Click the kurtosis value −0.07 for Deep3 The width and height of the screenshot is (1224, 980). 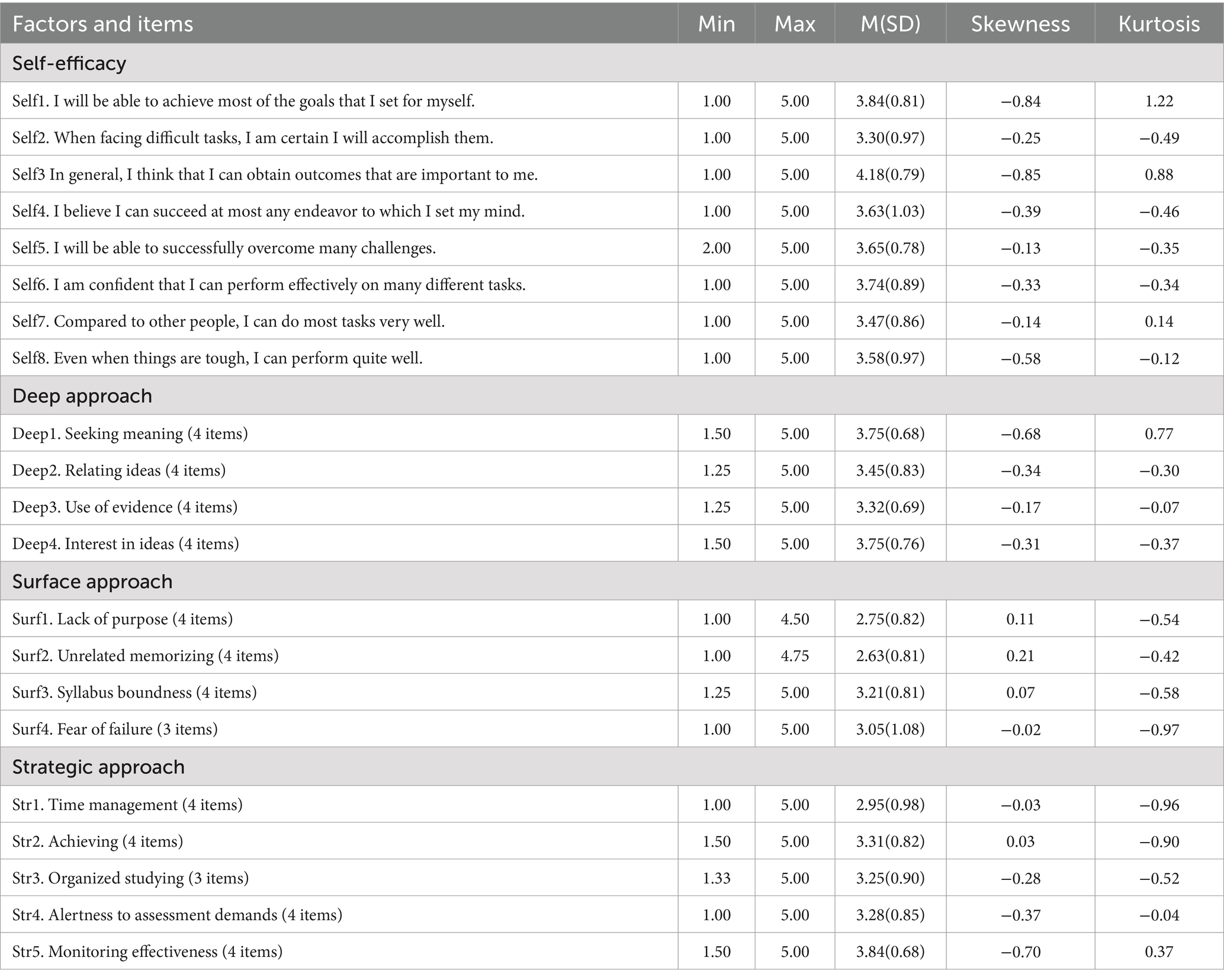(x=1159, y=507)
